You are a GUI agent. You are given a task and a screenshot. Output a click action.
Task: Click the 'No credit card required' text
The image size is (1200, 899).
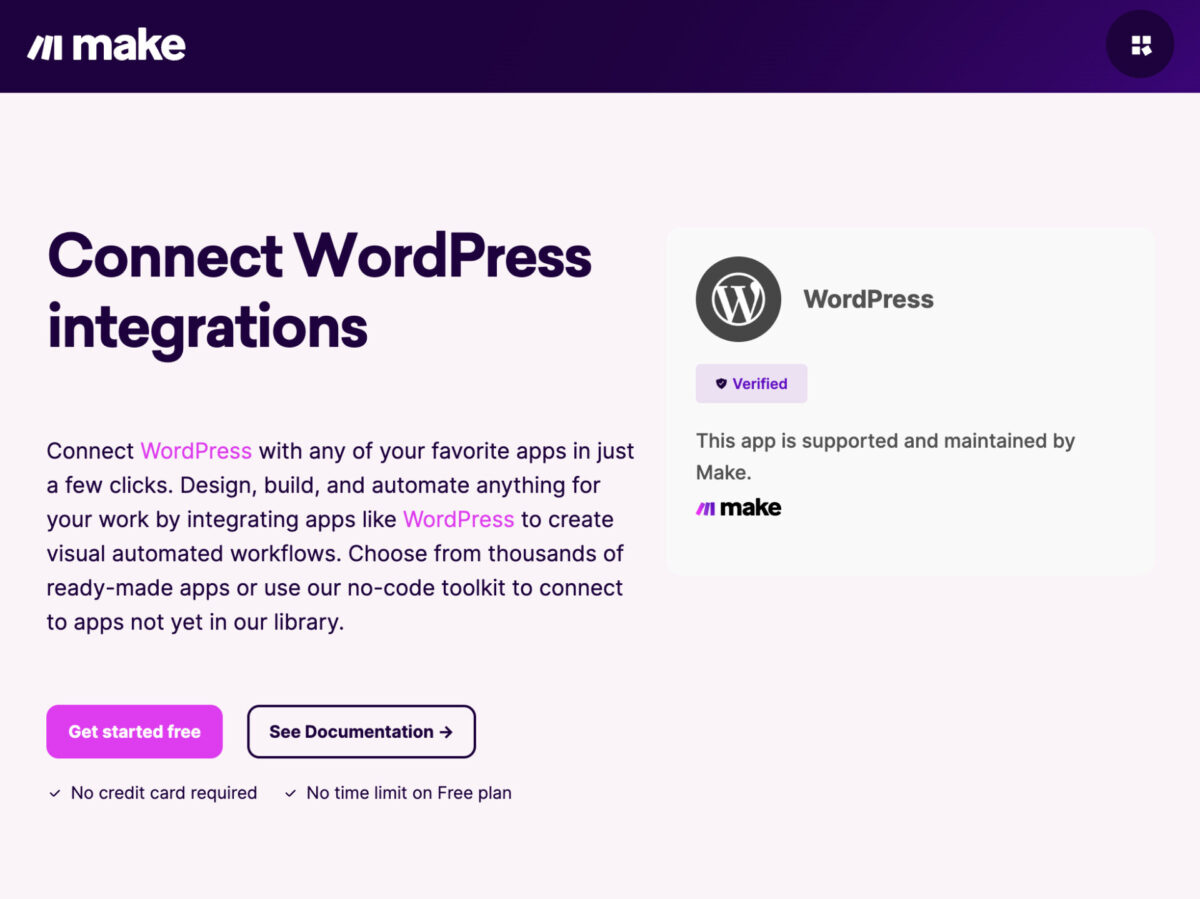pos(164,793)
